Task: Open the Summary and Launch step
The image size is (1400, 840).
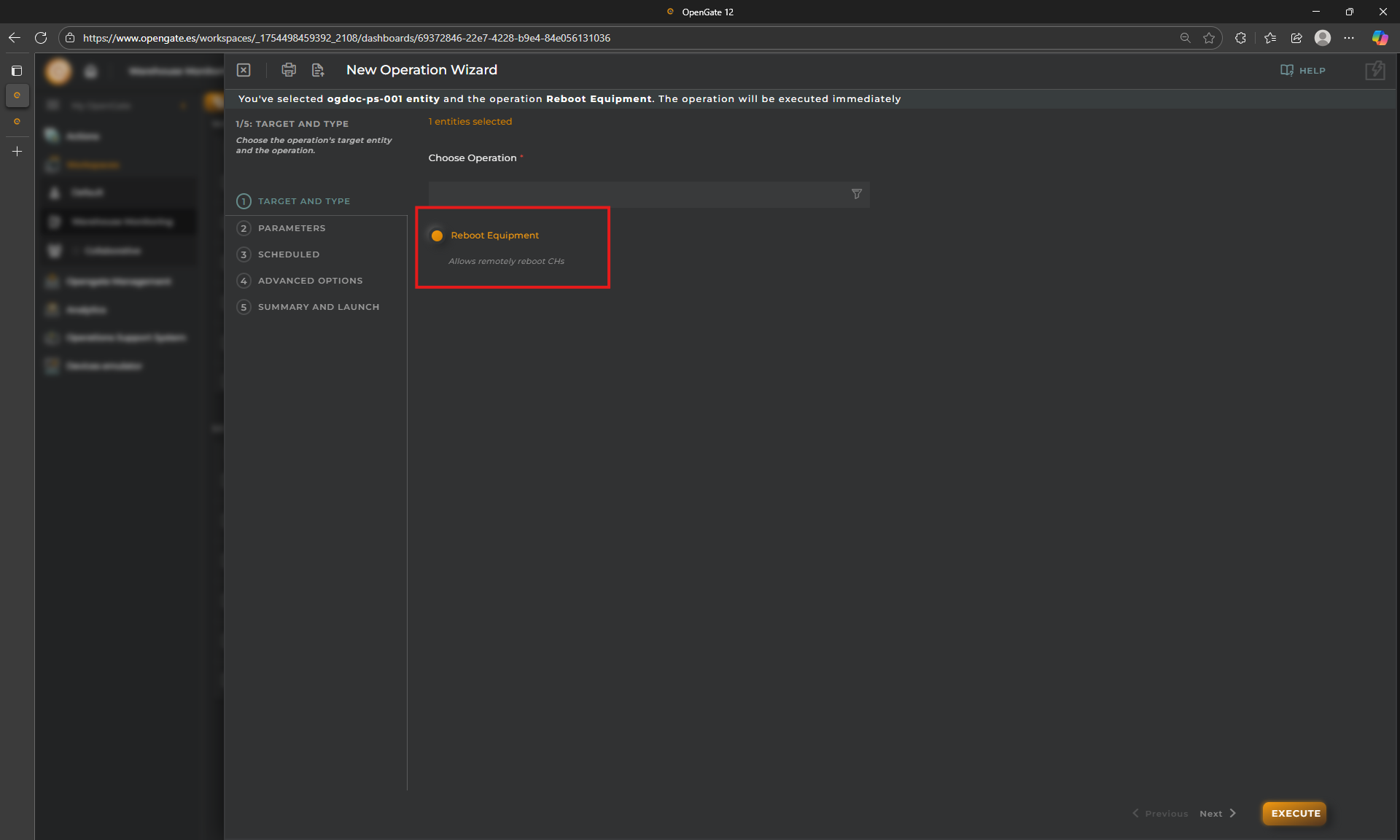Action: point(318,307)
